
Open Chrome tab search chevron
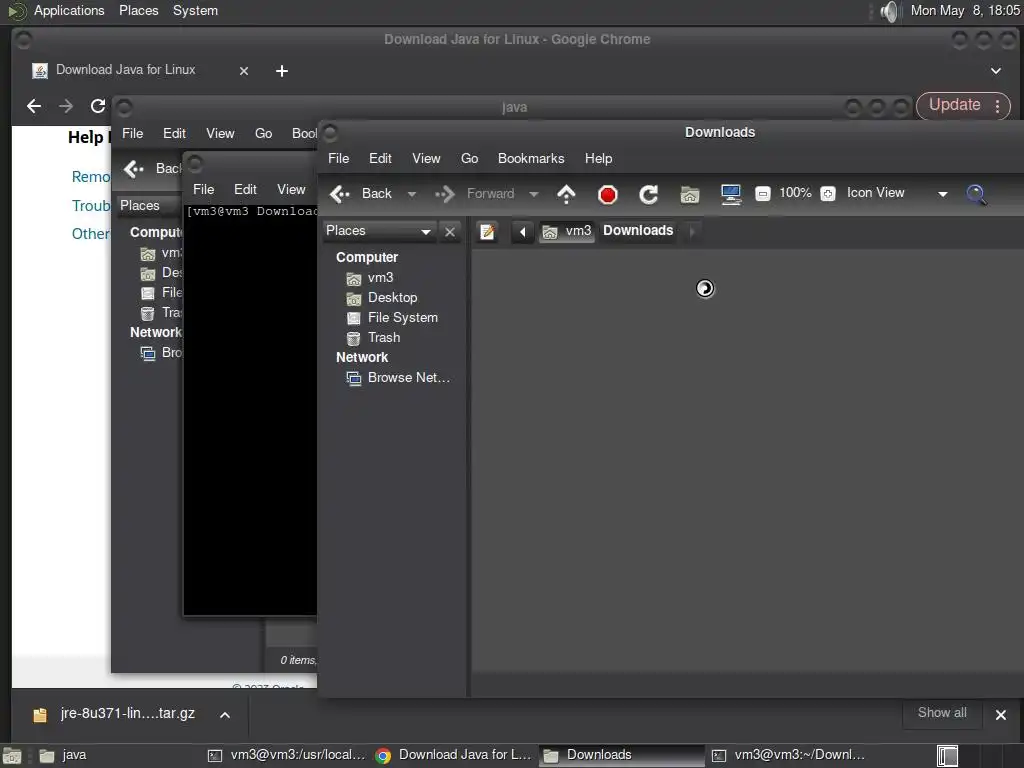995,71
